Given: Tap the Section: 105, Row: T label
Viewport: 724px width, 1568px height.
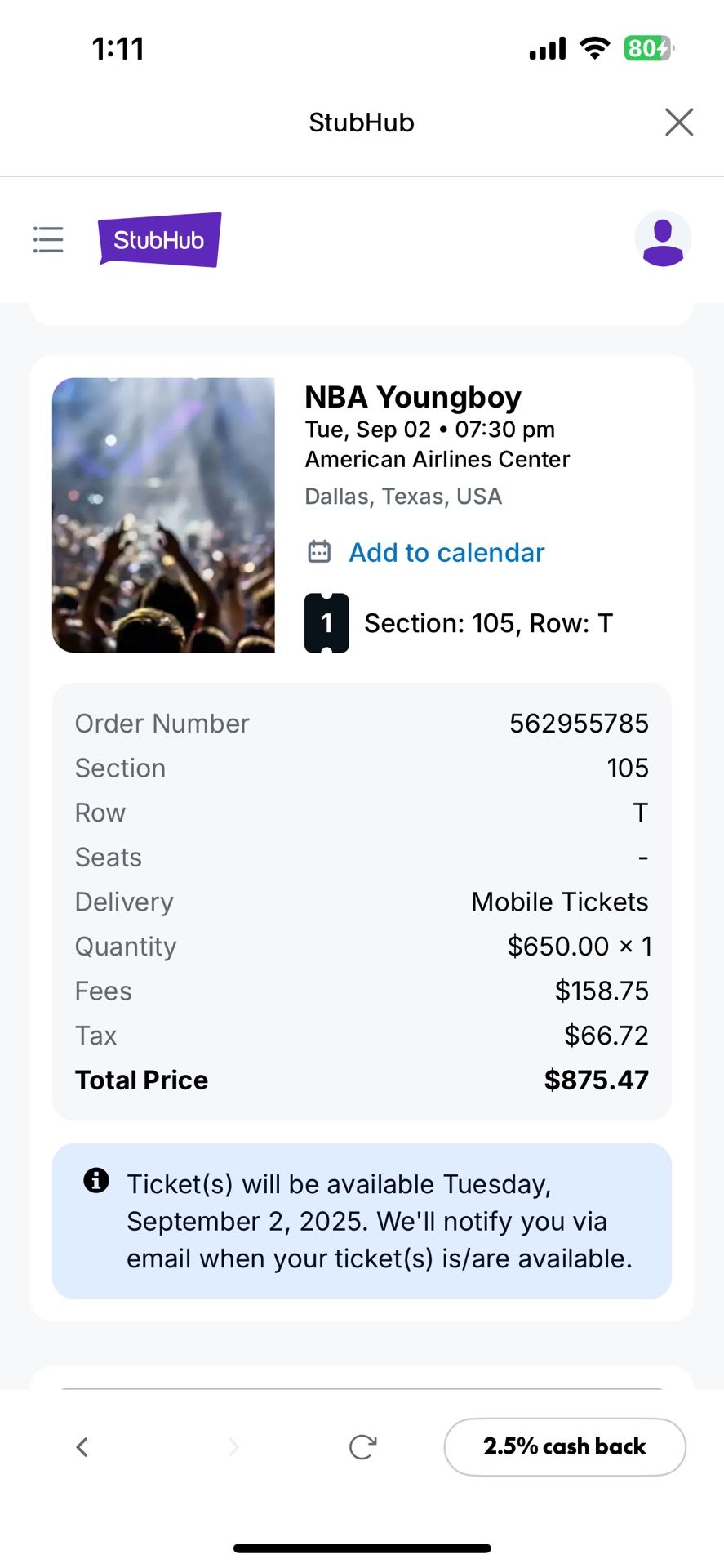Looking at the screenshot, I should point(488,624).
